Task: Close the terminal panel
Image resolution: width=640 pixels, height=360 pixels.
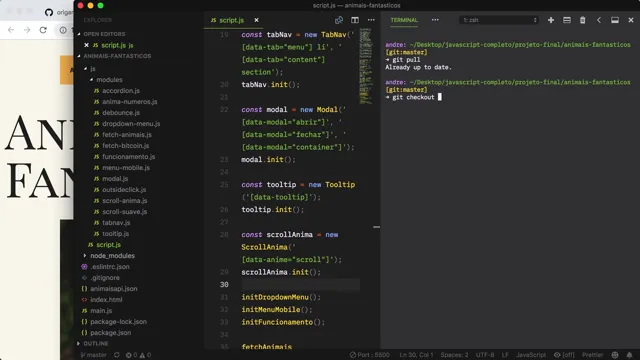Action: pos(631,20)
